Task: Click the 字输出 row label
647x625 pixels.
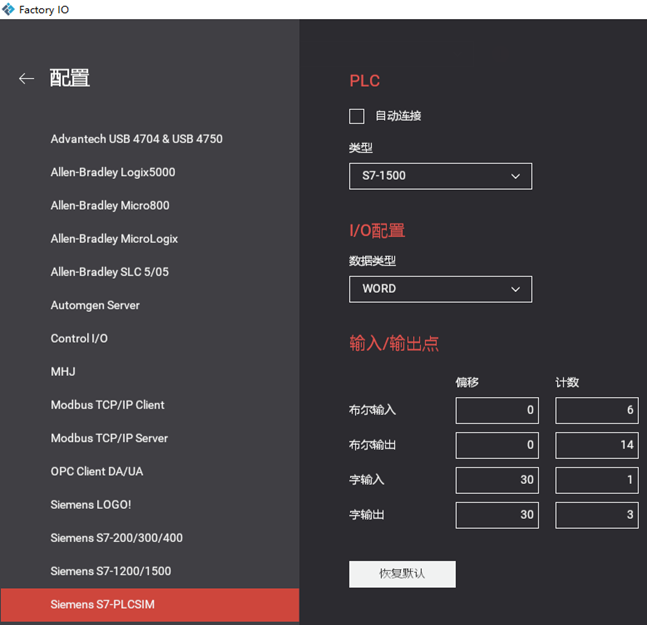Action: tap(366, 515)
